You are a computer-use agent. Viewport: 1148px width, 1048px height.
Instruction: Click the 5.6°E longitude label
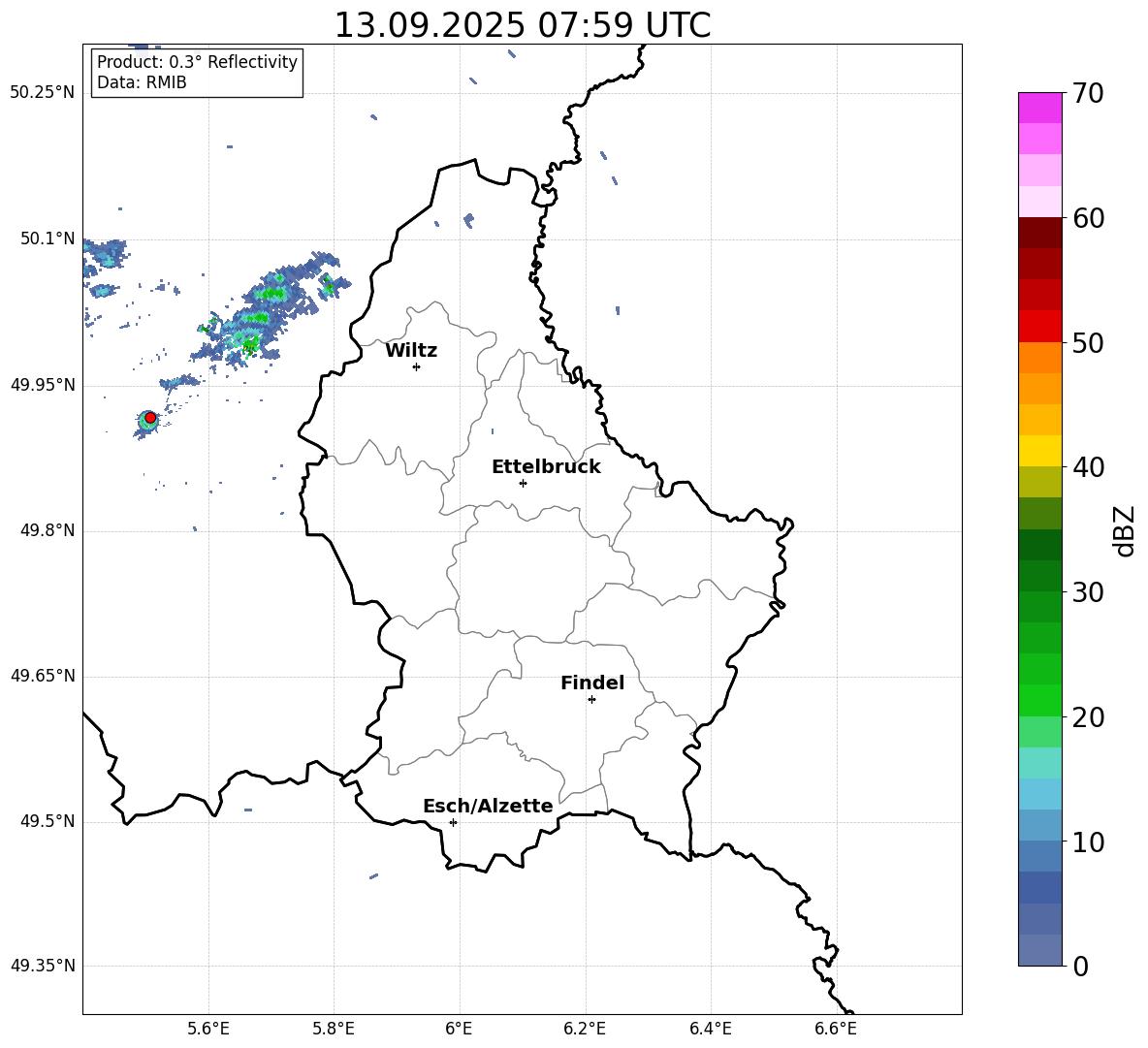click(208, 1029)
